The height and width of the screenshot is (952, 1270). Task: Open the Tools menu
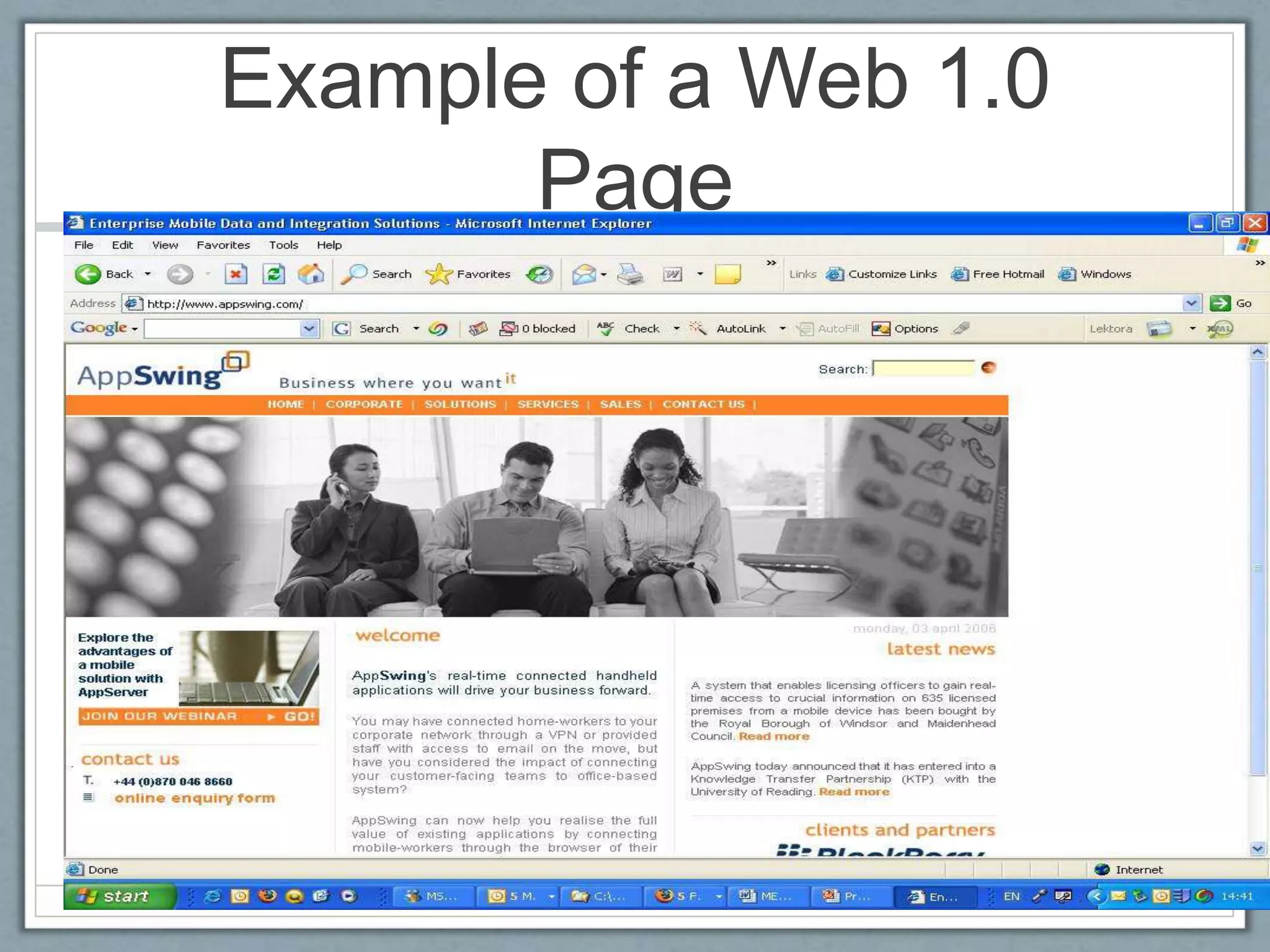tap(283, 245)
